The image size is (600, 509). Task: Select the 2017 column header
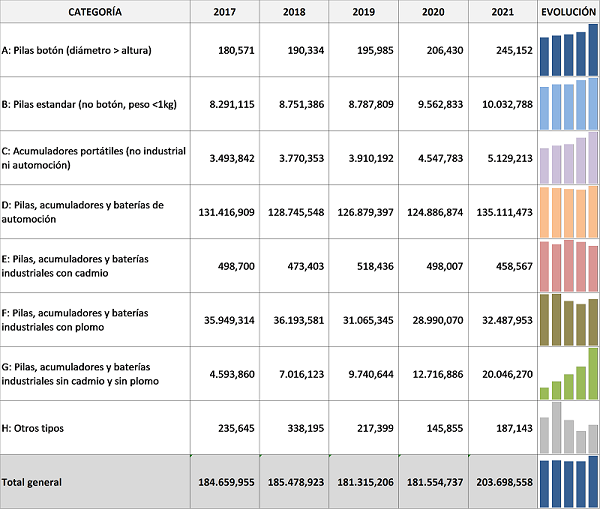pyautogui.click(x=224, y=12)
